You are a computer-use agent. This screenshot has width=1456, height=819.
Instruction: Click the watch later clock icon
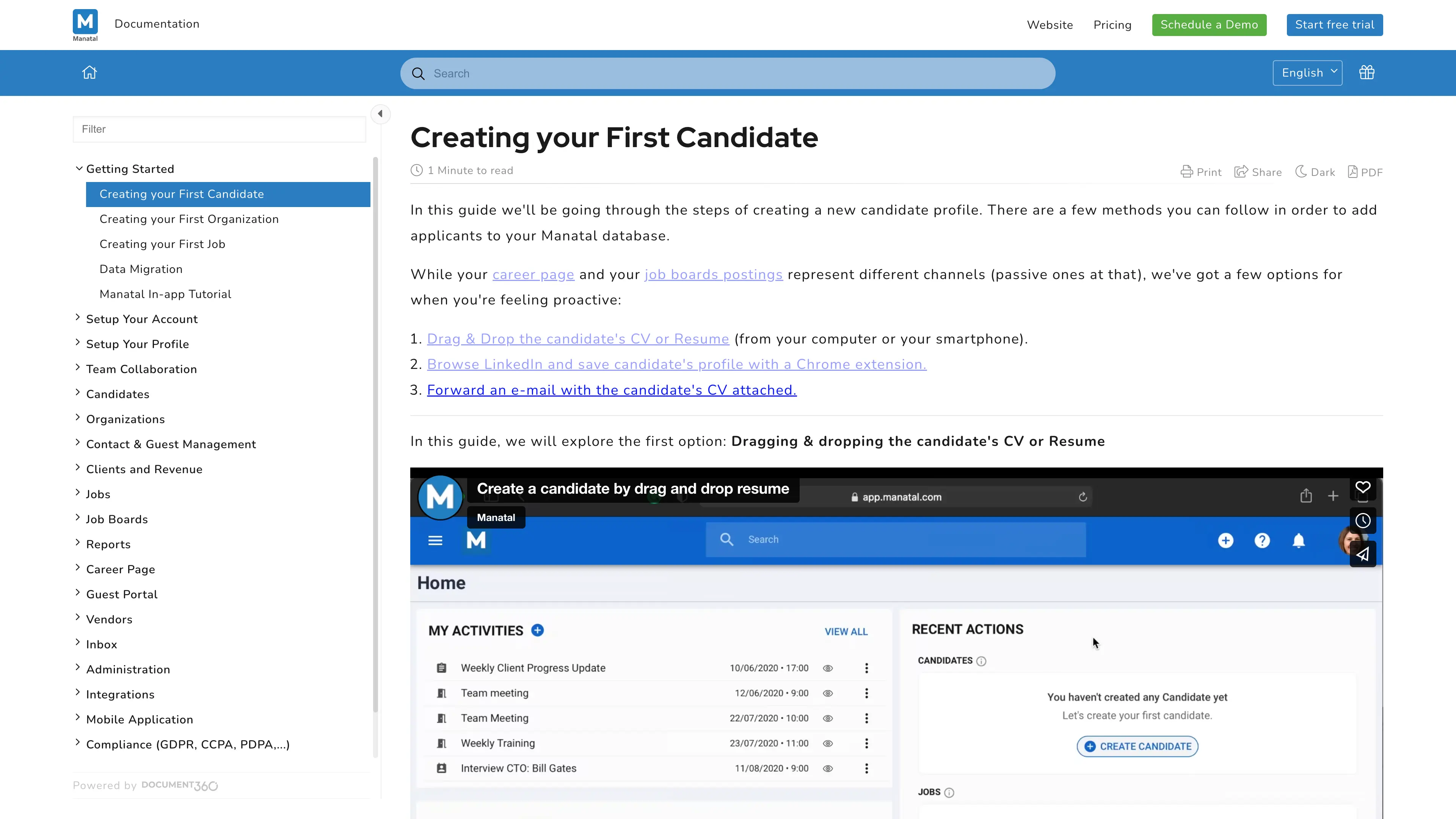pyautogui.click(x=1363, y=521)
